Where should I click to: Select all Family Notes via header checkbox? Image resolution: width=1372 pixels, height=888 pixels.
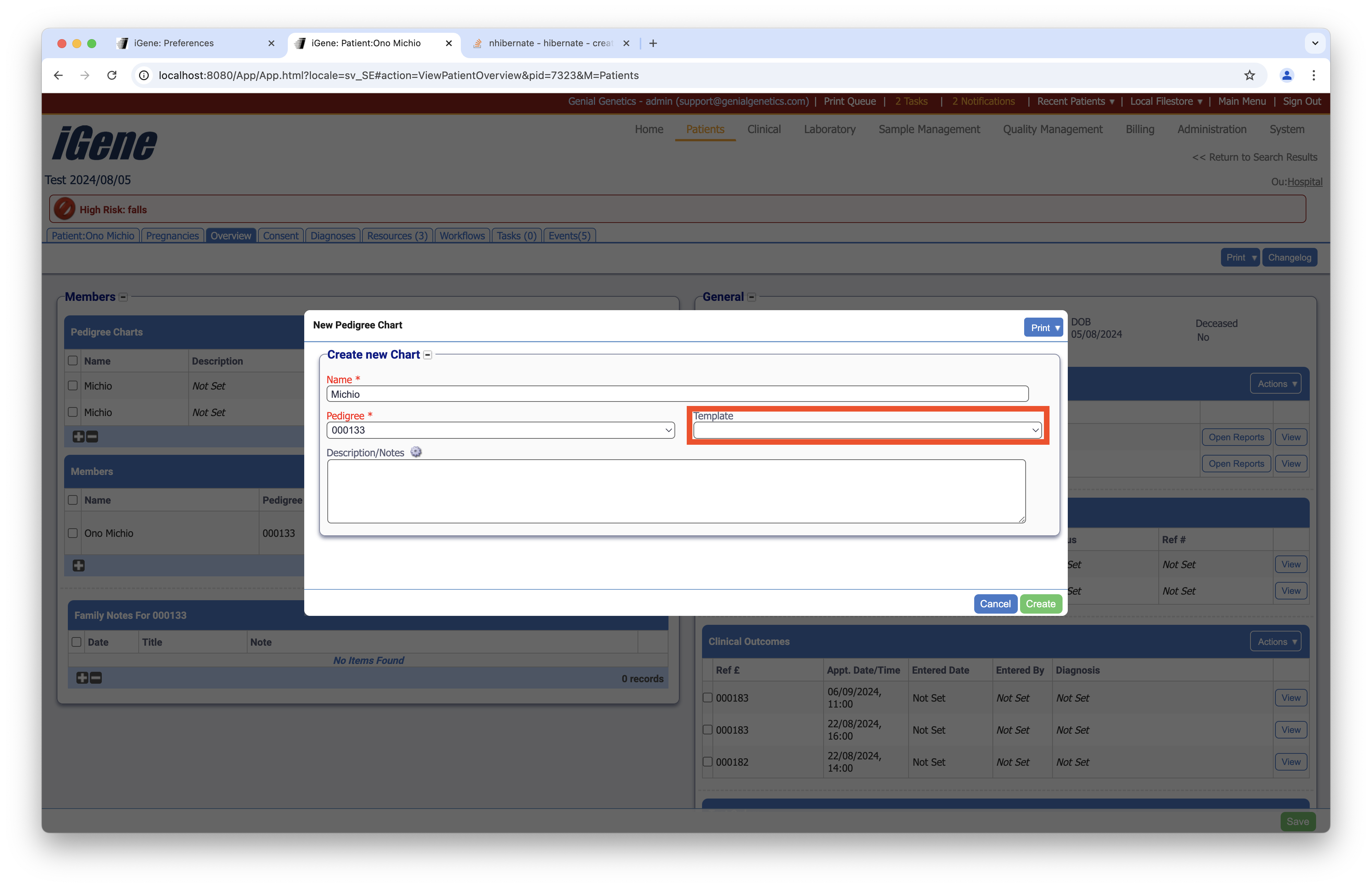coord(76,642)
